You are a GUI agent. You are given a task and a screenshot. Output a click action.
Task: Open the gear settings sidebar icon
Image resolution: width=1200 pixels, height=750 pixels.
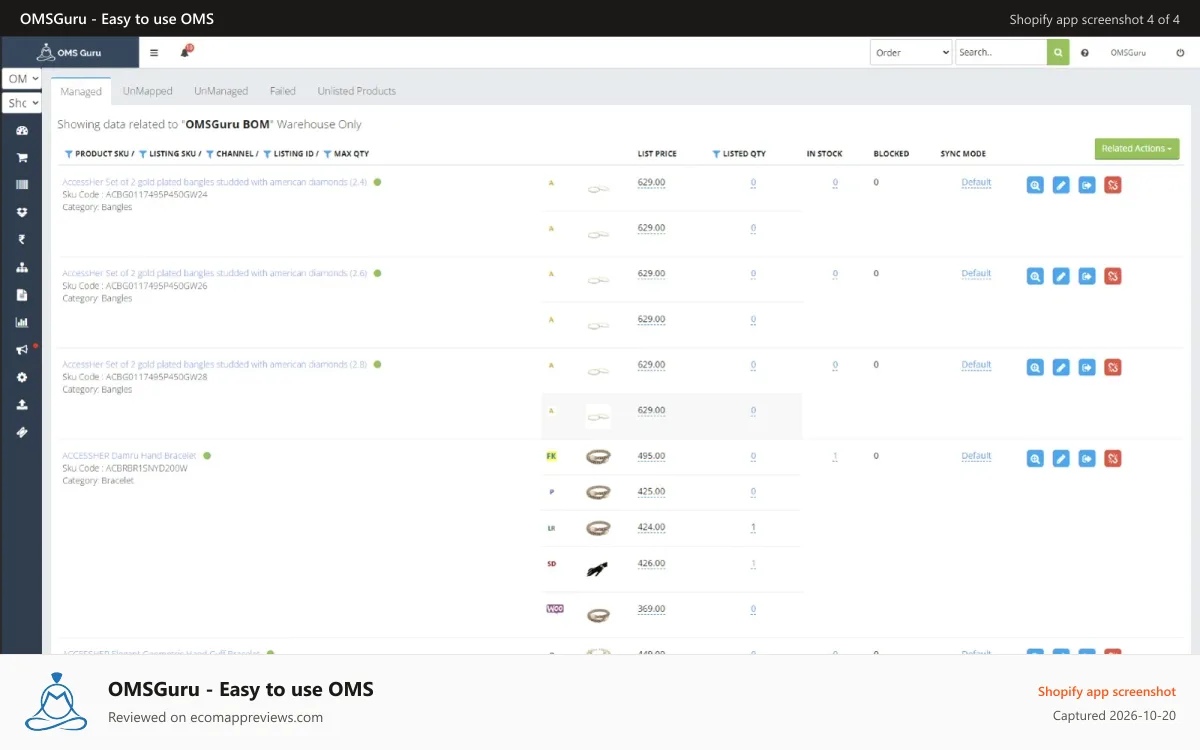tap(22, 377)
